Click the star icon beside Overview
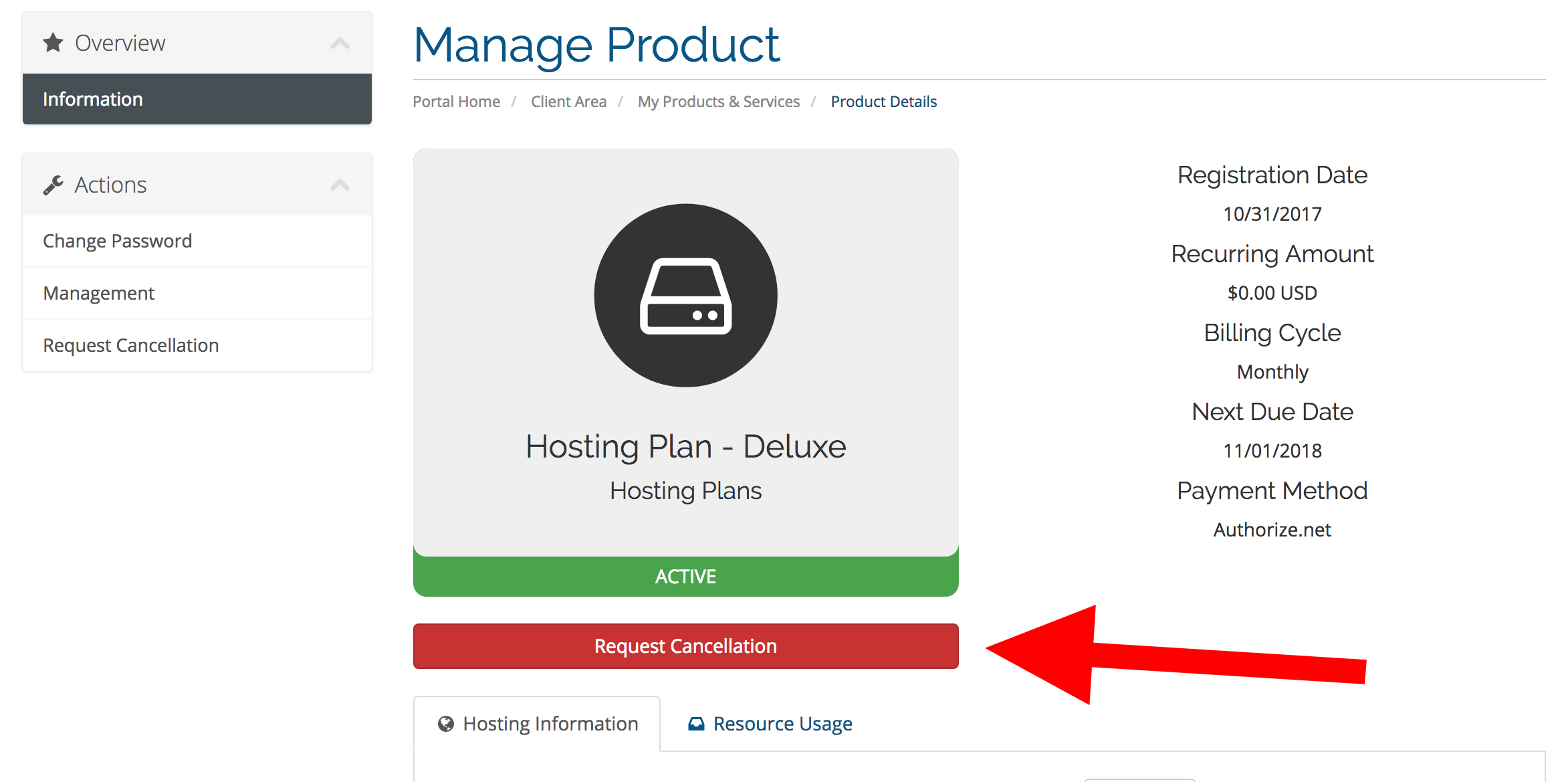The image size is (1568, 782). click(53, 43)
